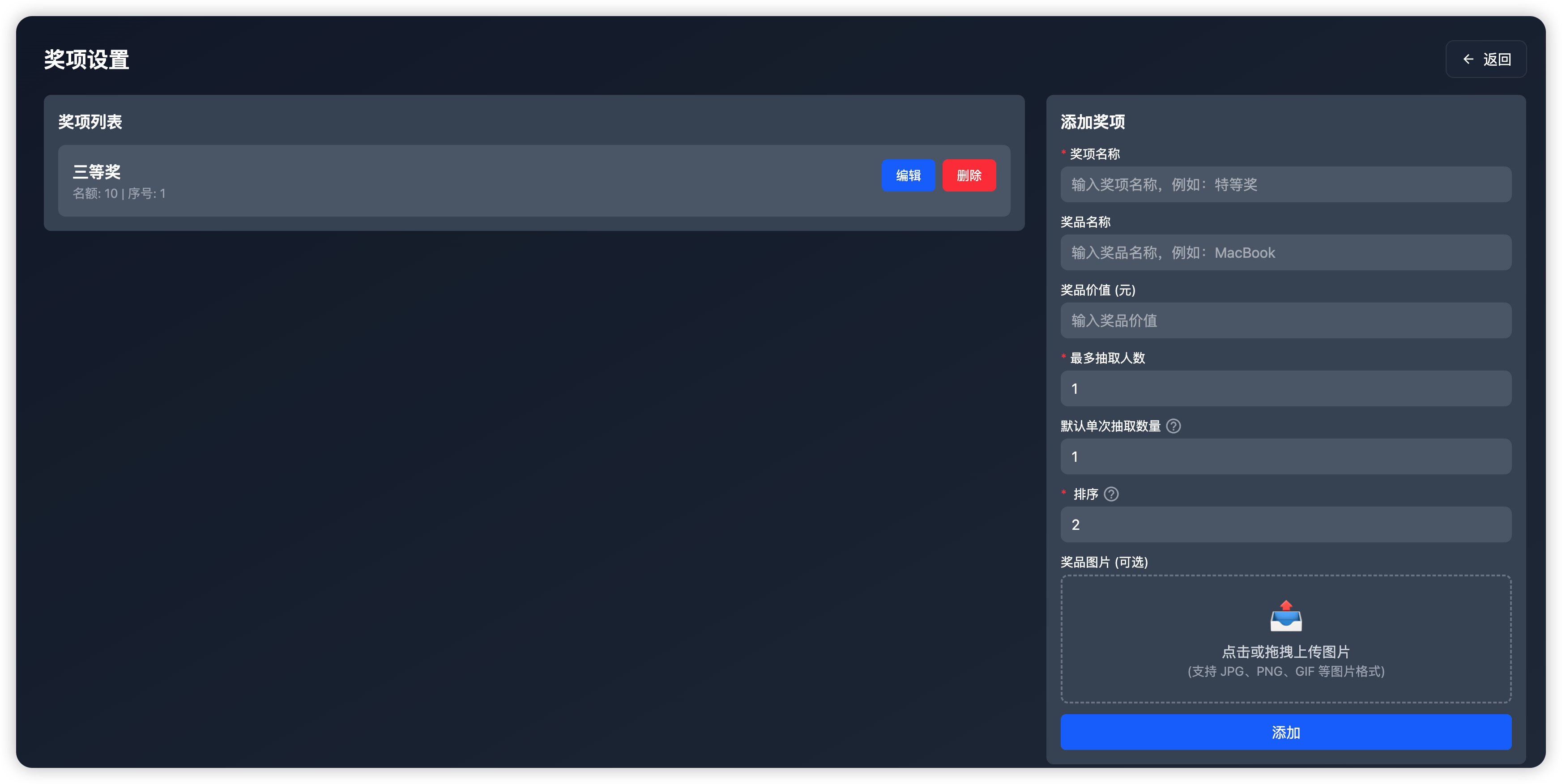Click the 最多抽取人数 input showing 1
Viewport: 1562px width, 784px height.
click(x=1285, y=389)
